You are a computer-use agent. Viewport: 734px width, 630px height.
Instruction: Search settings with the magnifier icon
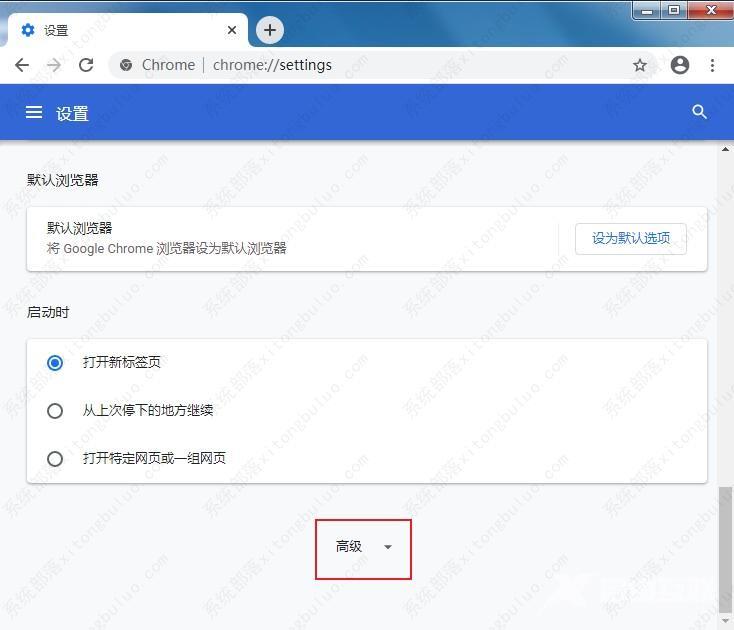(699, 112)
